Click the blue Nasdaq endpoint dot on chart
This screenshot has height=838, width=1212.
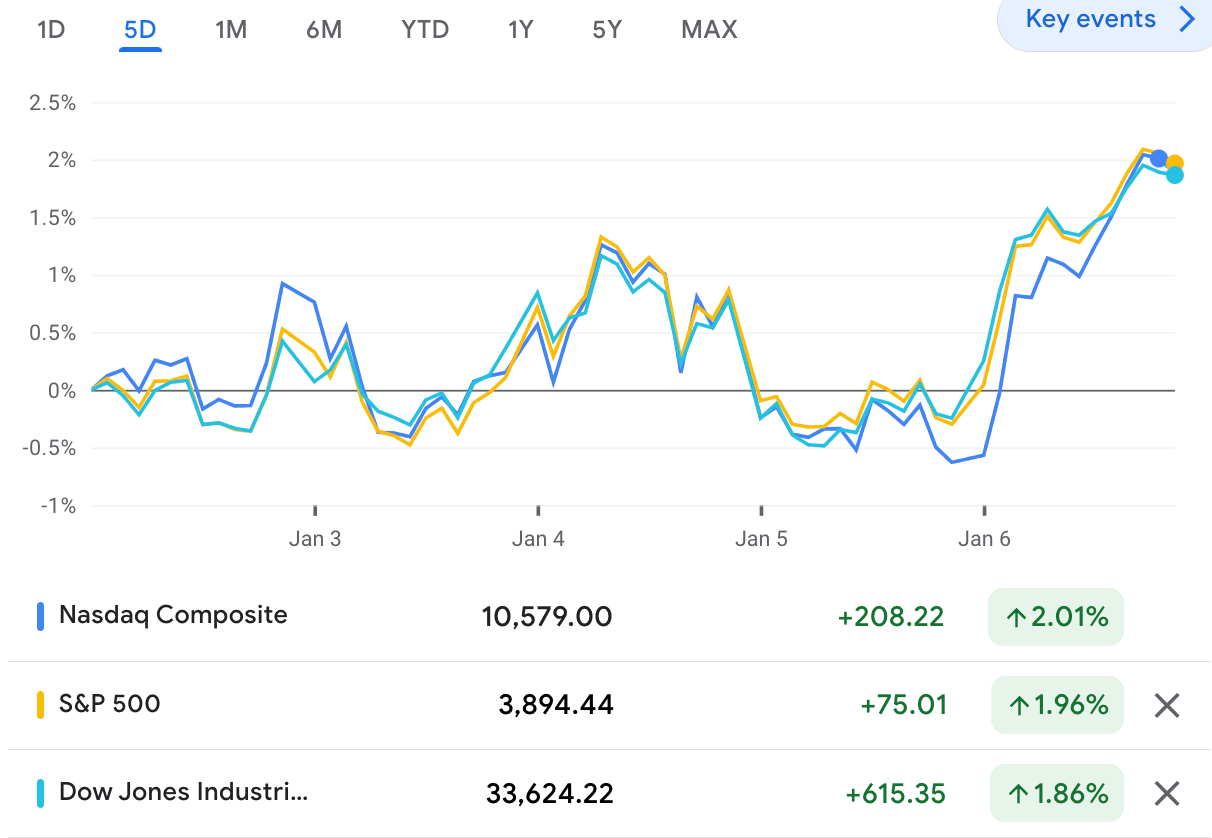pos(1159,158)
